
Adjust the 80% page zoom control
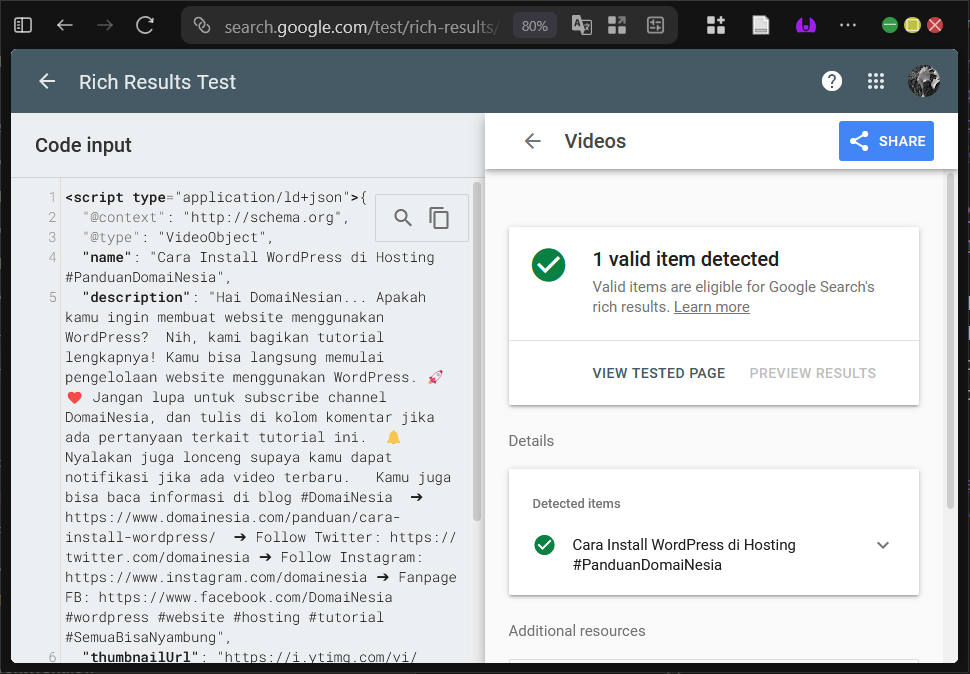(x=534, y=25)
